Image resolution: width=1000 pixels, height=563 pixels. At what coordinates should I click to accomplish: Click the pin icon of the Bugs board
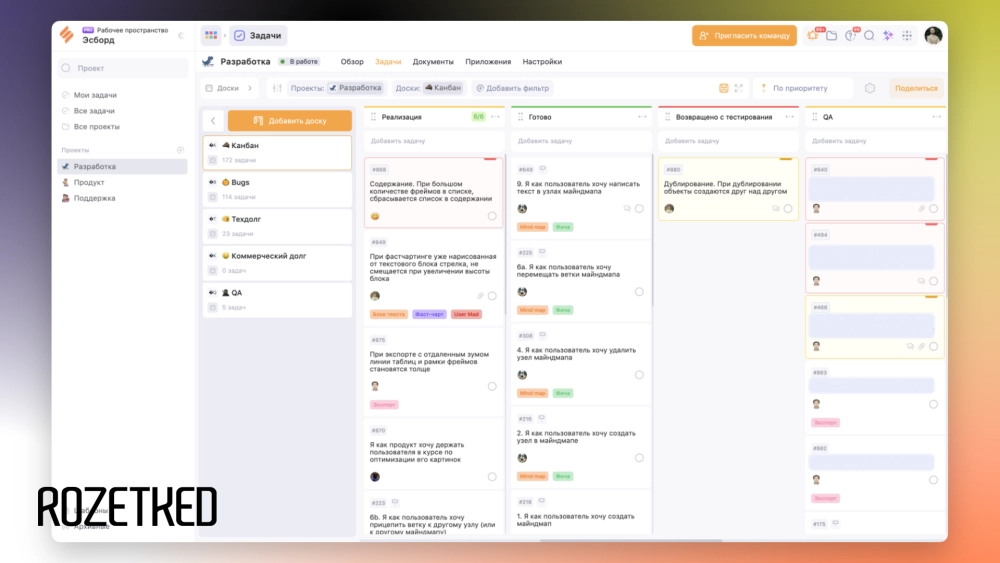click(212, 182)
